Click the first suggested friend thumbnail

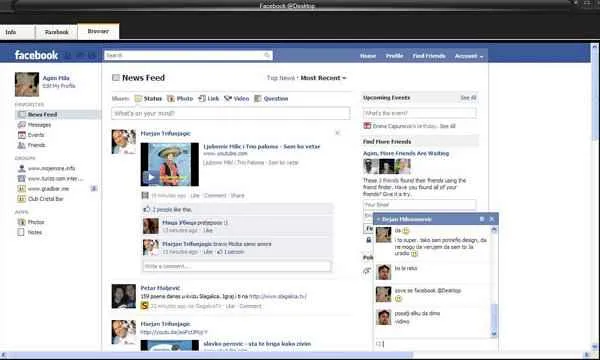pyautogui.click(x=370, y=166)
